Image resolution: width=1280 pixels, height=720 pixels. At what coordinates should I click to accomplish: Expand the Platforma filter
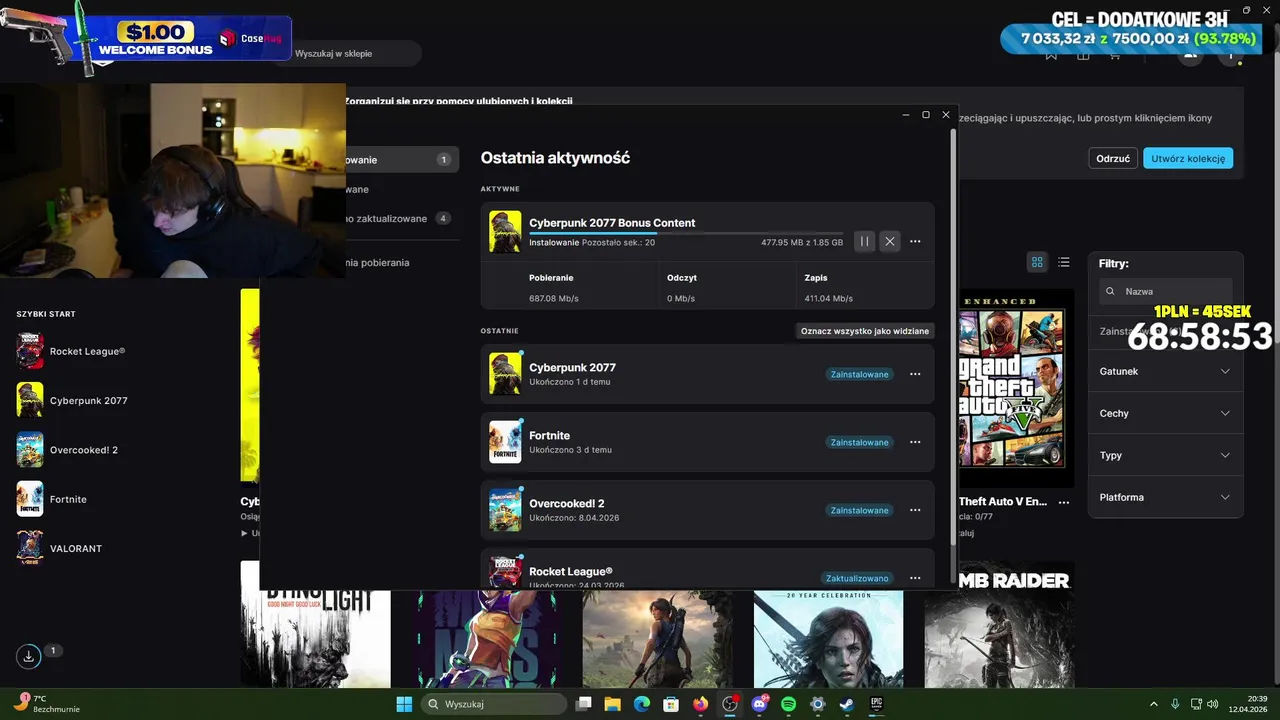pos(1166,497)
